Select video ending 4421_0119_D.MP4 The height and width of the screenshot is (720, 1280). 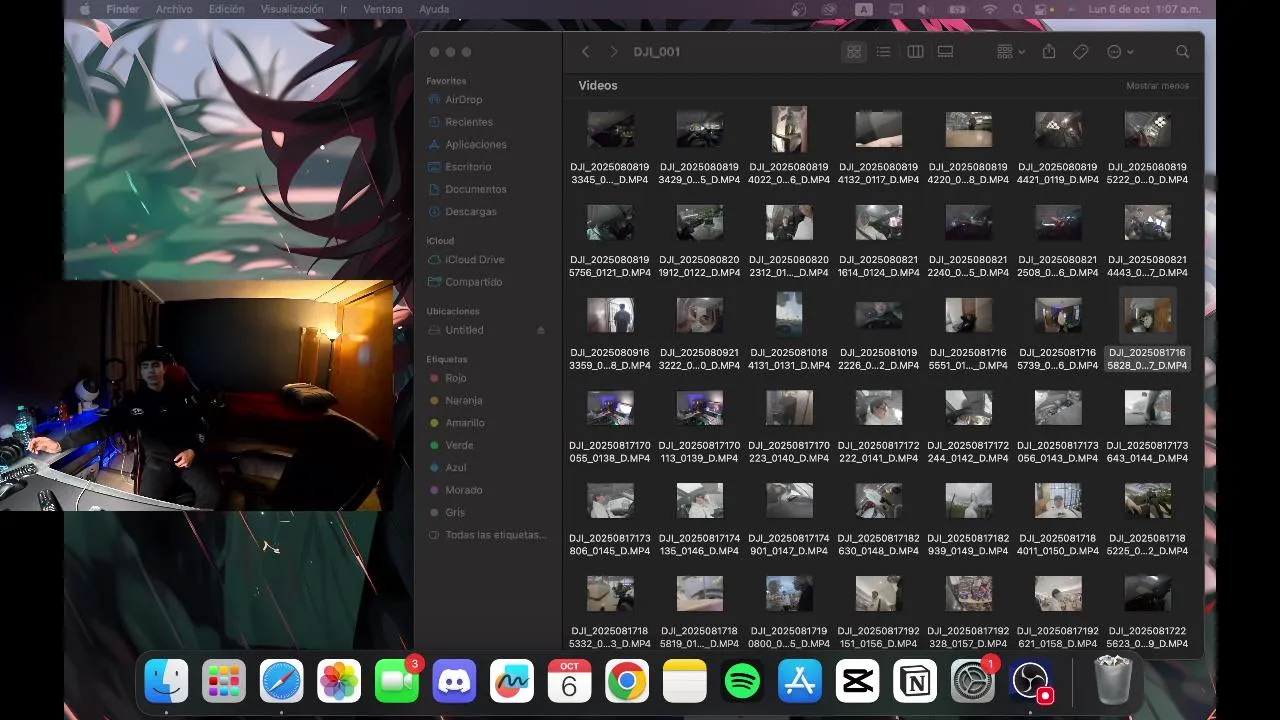point(1058,129)
